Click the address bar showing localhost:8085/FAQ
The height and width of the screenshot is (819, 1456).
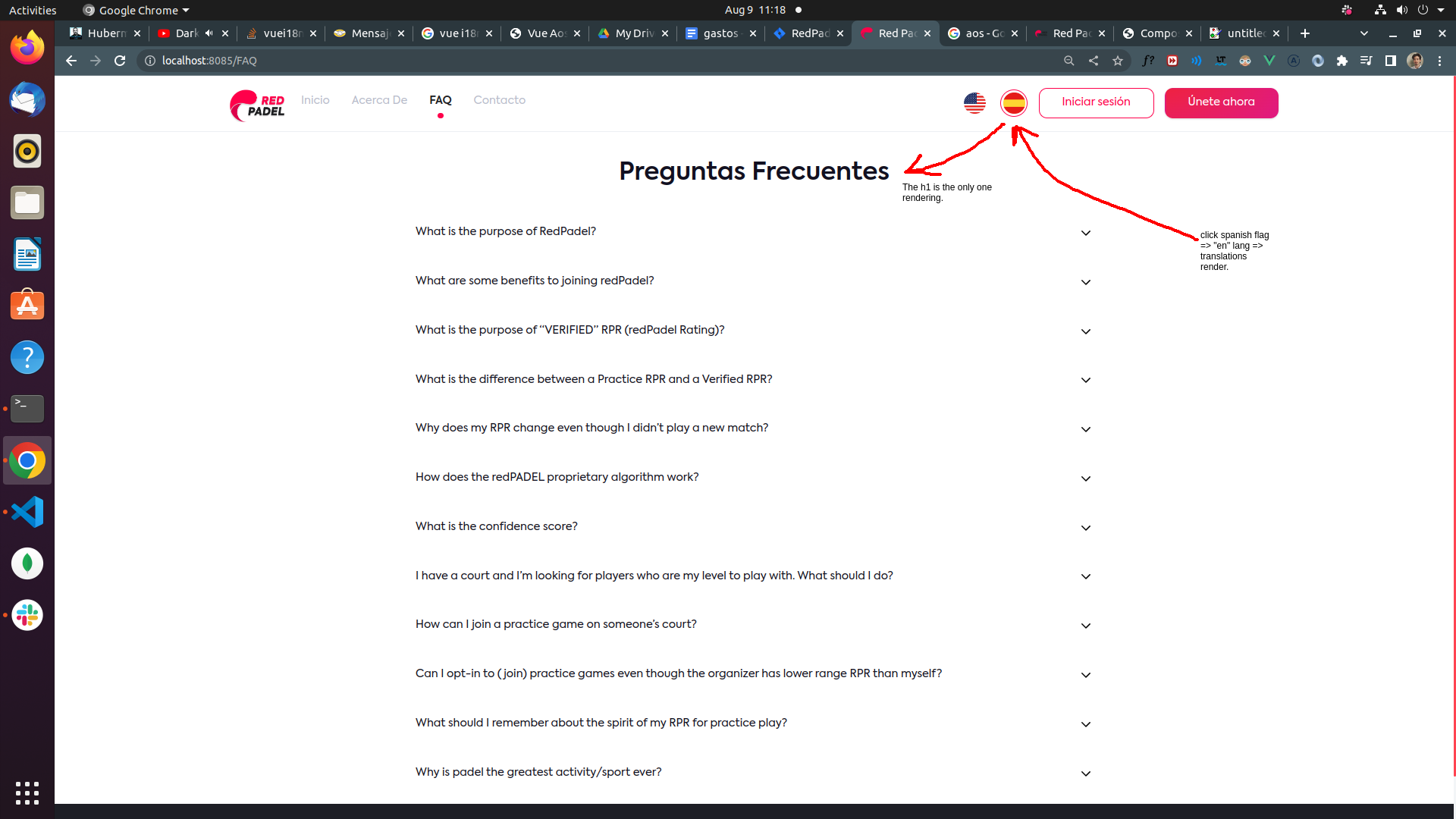(531, 61)
